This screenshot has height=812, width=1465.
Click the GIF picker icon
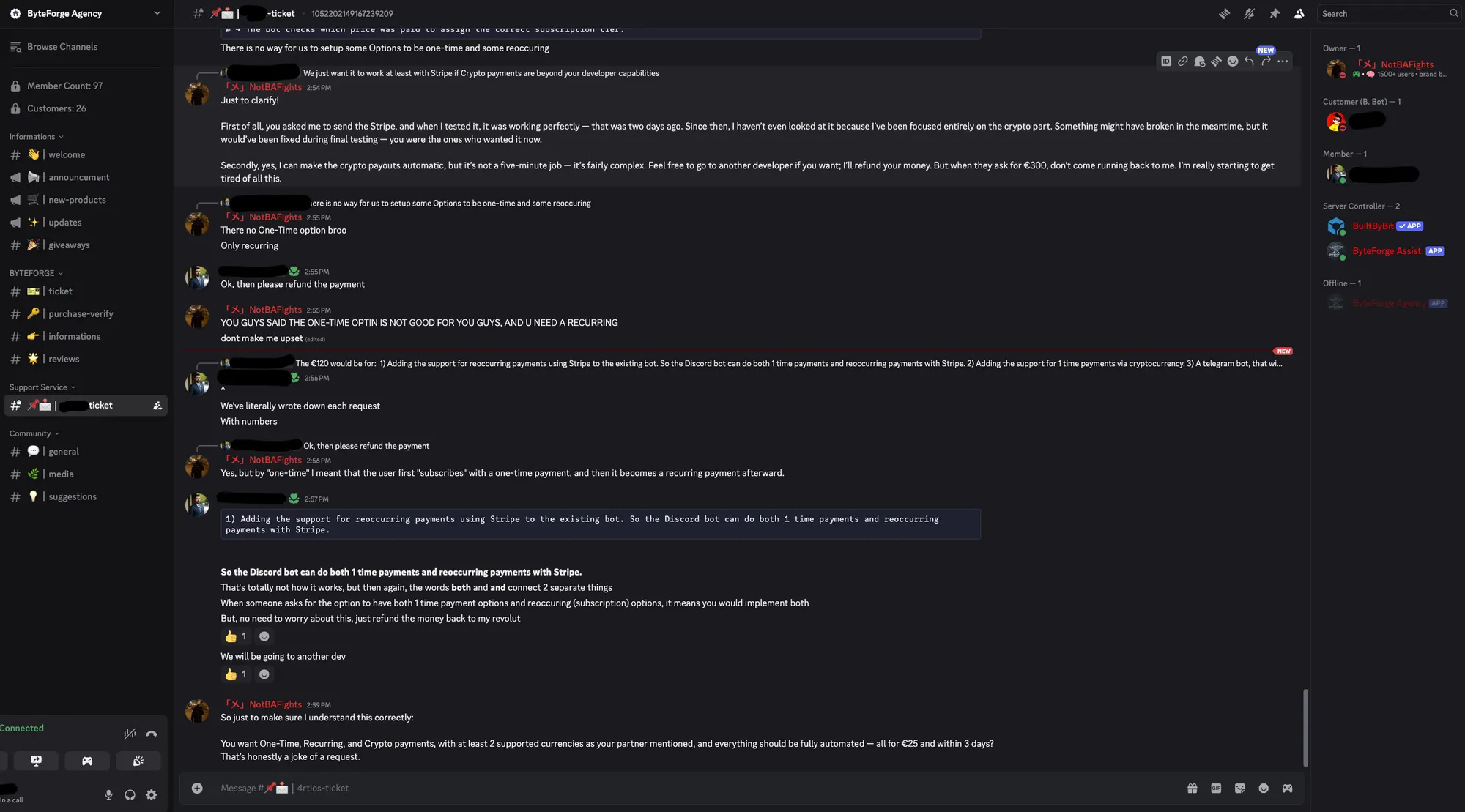point(1216,789)
